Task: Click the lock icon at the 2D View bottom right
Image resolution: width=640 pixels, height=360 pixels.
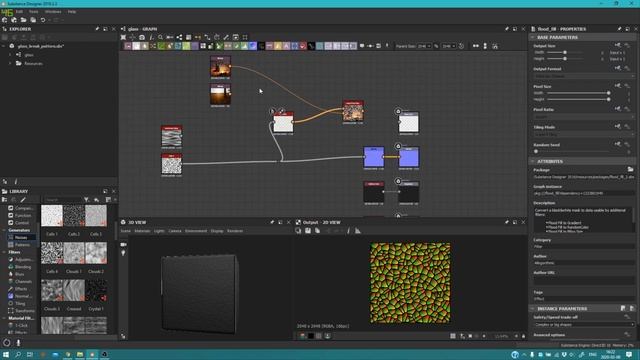Action: pos(524,336)
